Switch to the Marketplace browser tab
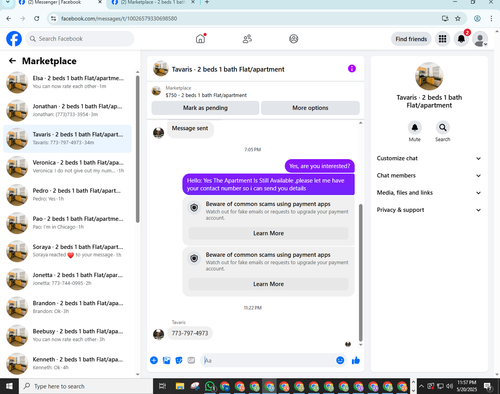 tap(152, 2)
